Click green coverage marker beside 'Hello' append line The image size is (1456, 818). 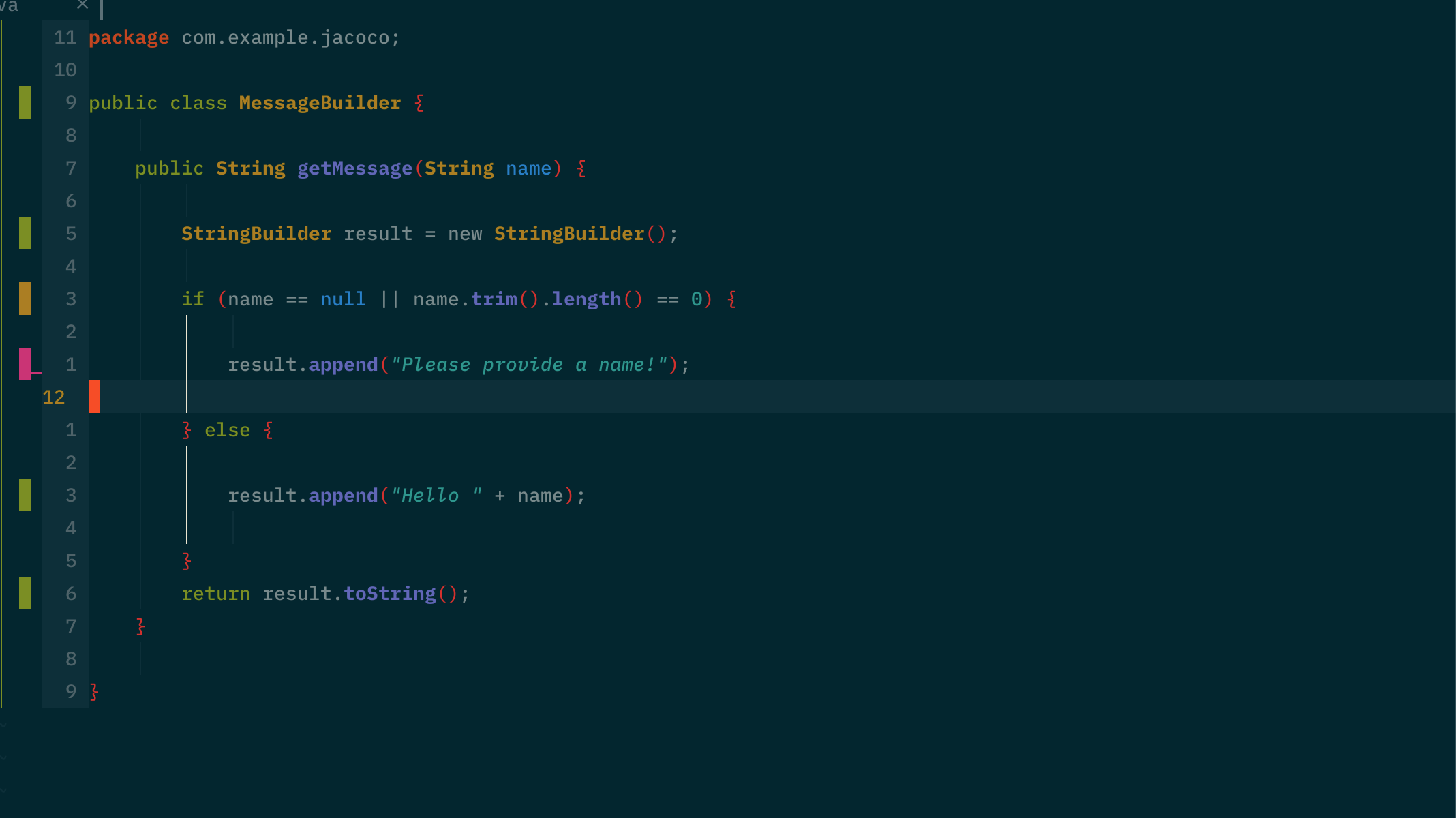click(x=25, y=495)
